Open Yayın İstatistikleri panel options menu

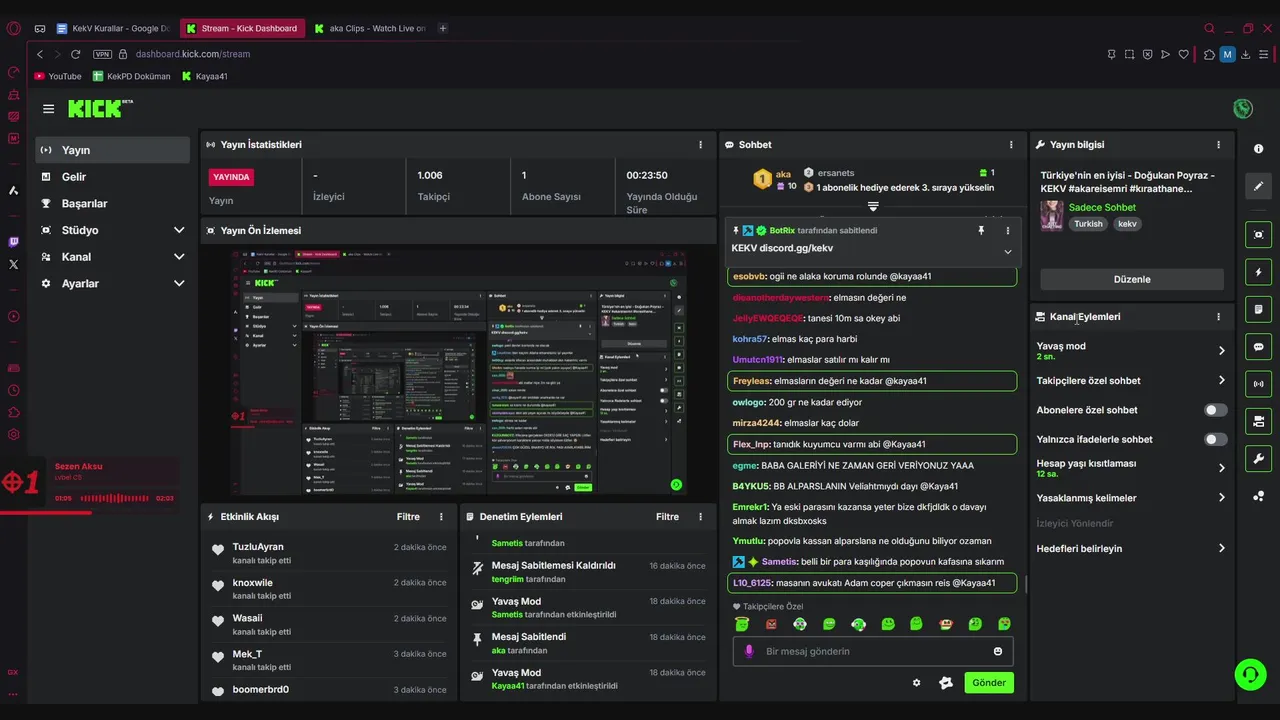point(700,145)
